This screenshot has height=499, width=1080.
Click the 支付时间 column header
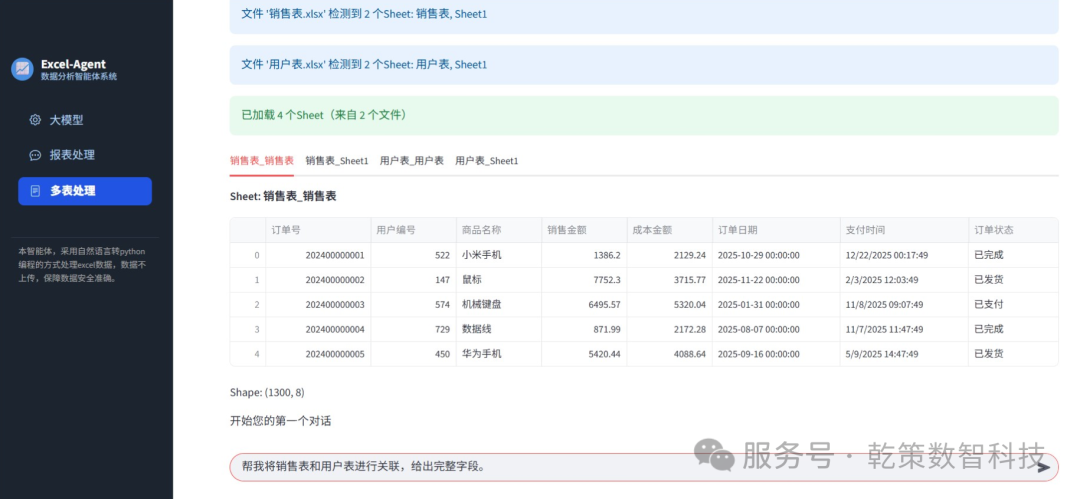click(x=865, y=230)
